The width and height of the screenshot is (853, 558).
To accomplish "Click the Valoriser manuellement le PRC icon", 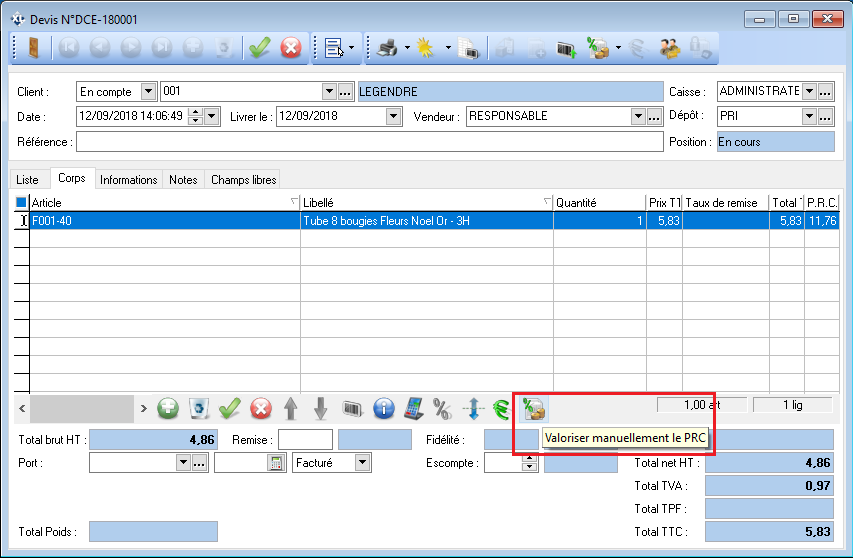I will [x=533, y=408].
